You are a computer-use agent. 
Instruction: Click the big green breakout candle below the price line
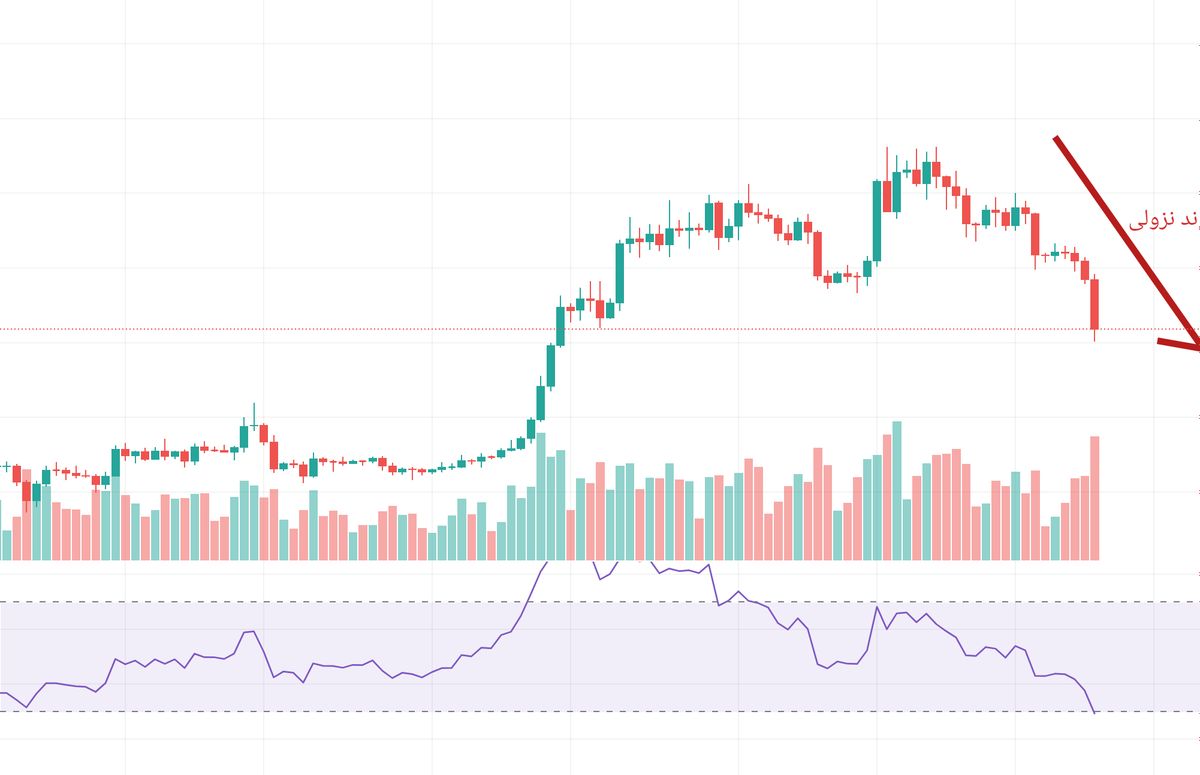click(551, 365)
